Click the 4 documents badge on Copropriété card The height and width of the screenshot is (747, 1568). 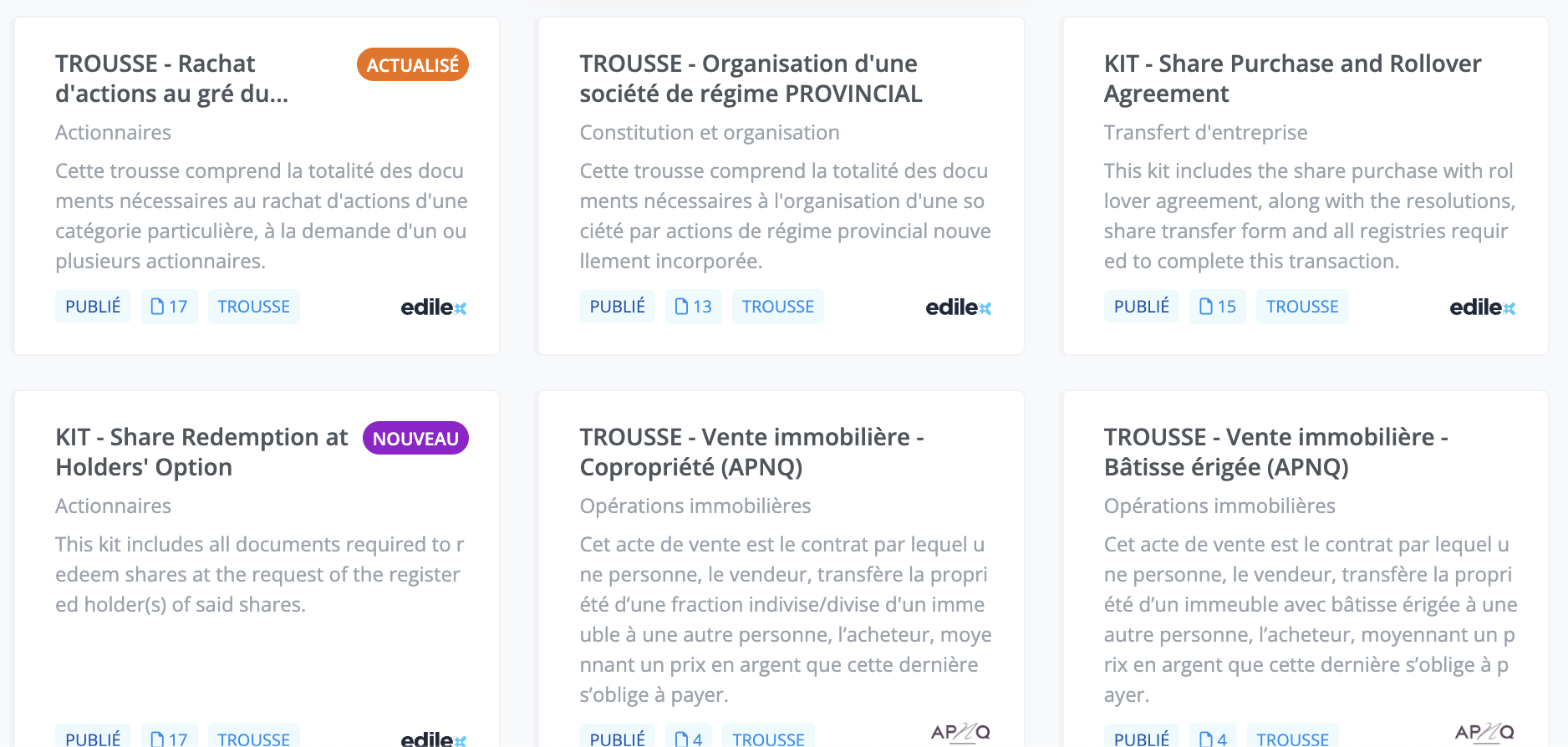pos(689,738)
